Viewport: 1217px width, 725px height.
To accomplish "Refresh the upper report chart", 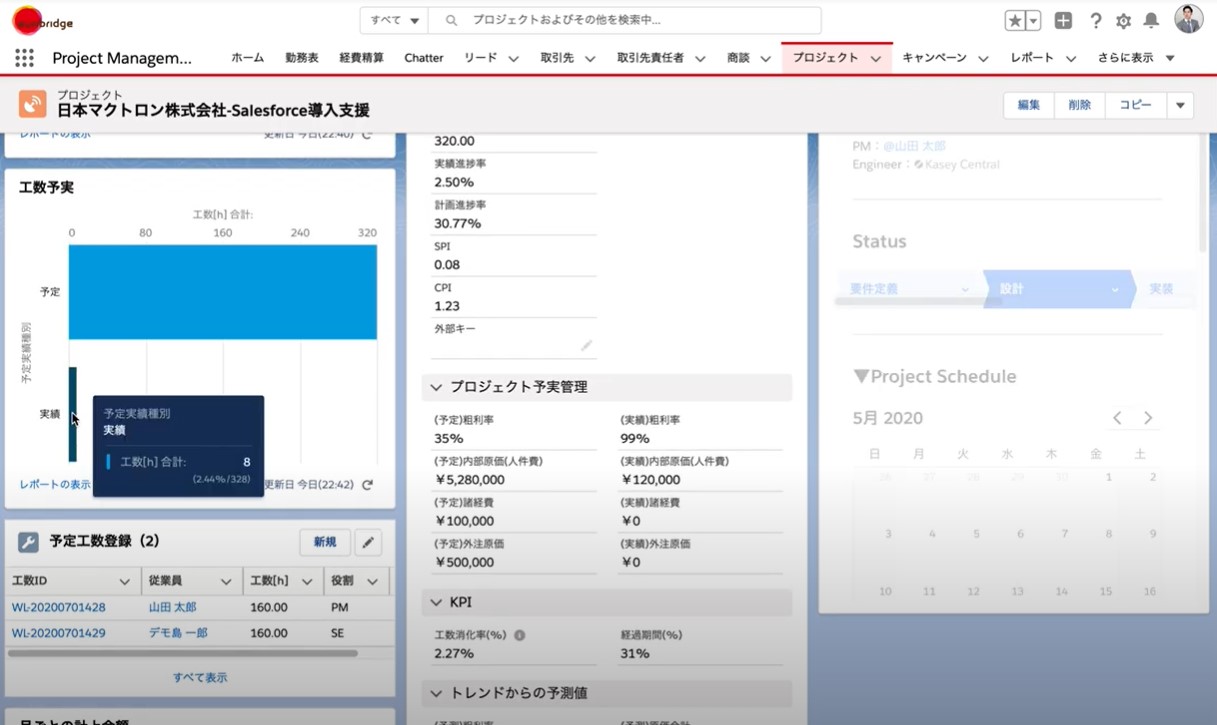I will click(367, 134).
